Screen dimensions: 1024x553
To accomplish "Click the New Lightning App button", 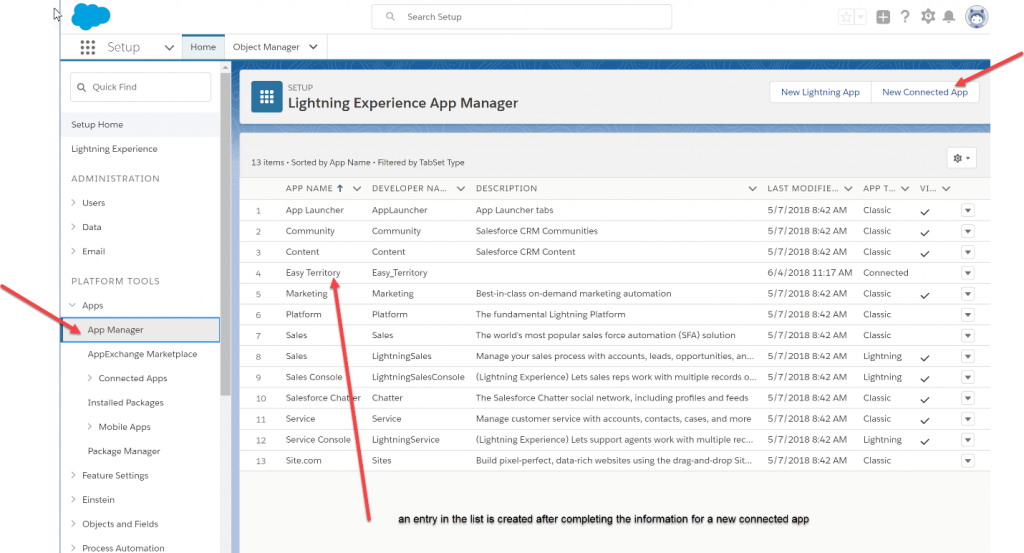I will [820, 92].
